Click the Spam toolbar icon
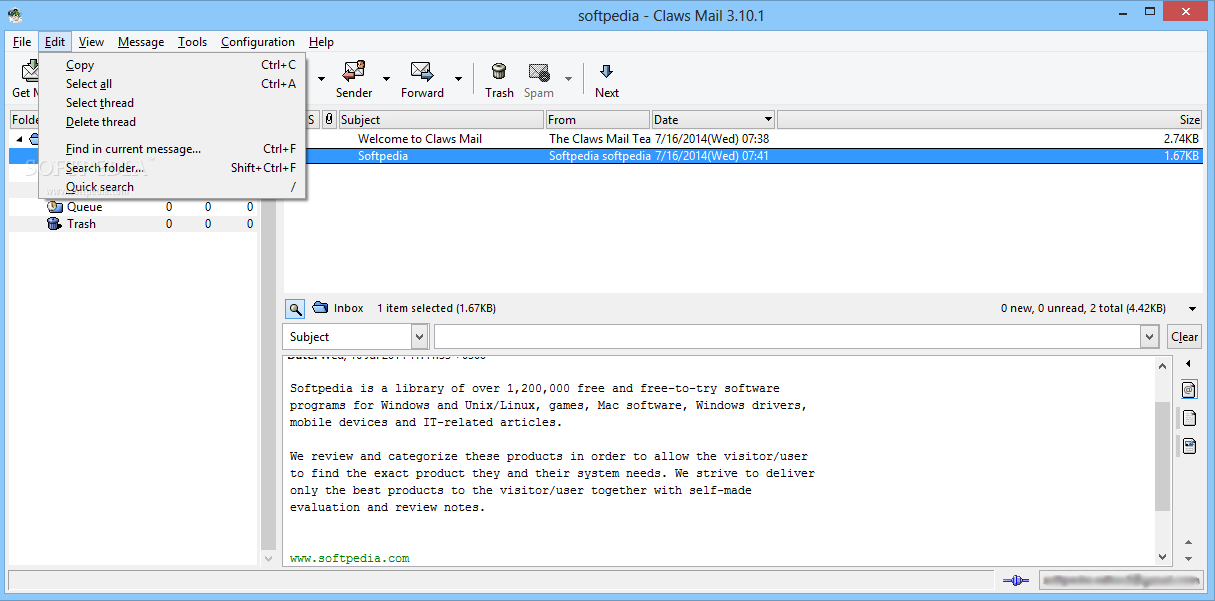The width and height of the screenshot is (1215, 601). pyautogui.click(x=539, y=71)
